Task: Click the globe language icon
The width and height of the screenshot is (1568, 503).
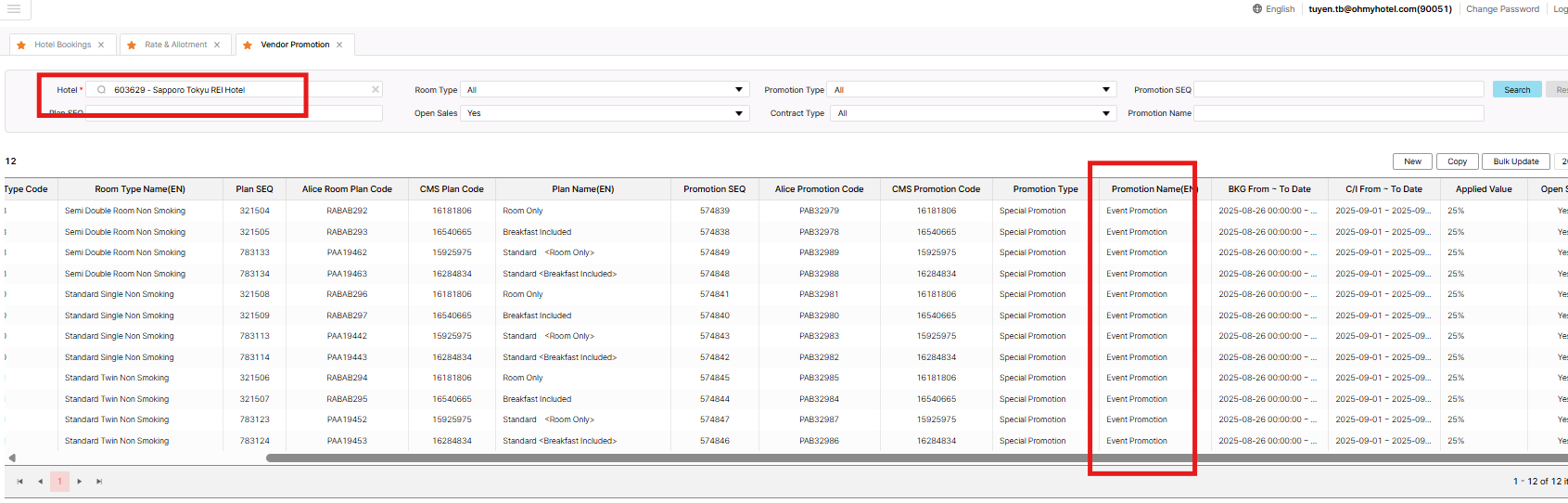Action: coord(1257,9)
